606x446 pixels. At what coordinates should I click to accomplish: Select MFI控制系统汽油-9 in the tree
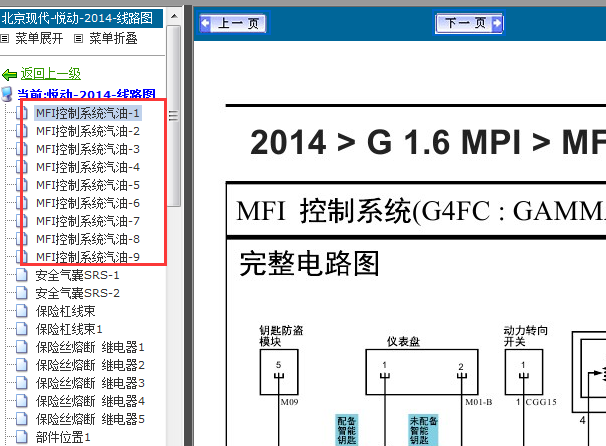pyautogui.click(x=87, y=257)
